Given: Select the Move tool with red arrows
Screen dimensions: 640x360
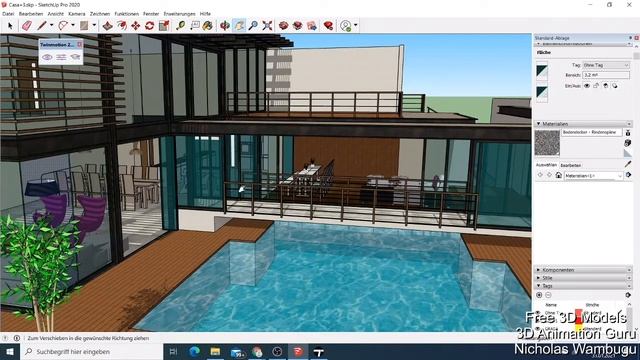Looking at the screenshot, I should pos(136,26).
